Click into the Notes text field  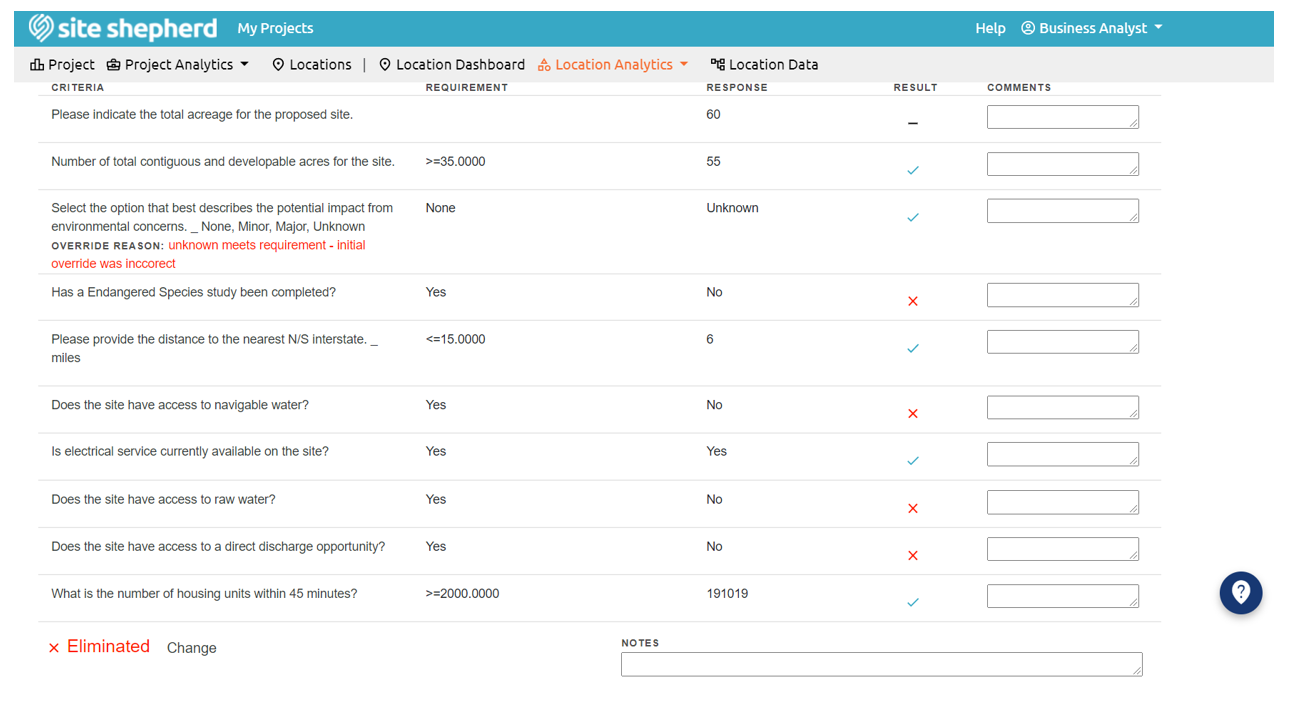coord(880,665)
